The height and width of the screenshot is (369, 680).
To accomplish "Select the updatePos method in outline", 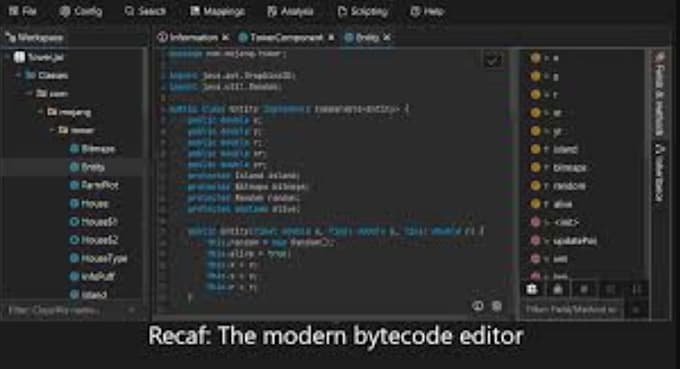I will (575, 240).
